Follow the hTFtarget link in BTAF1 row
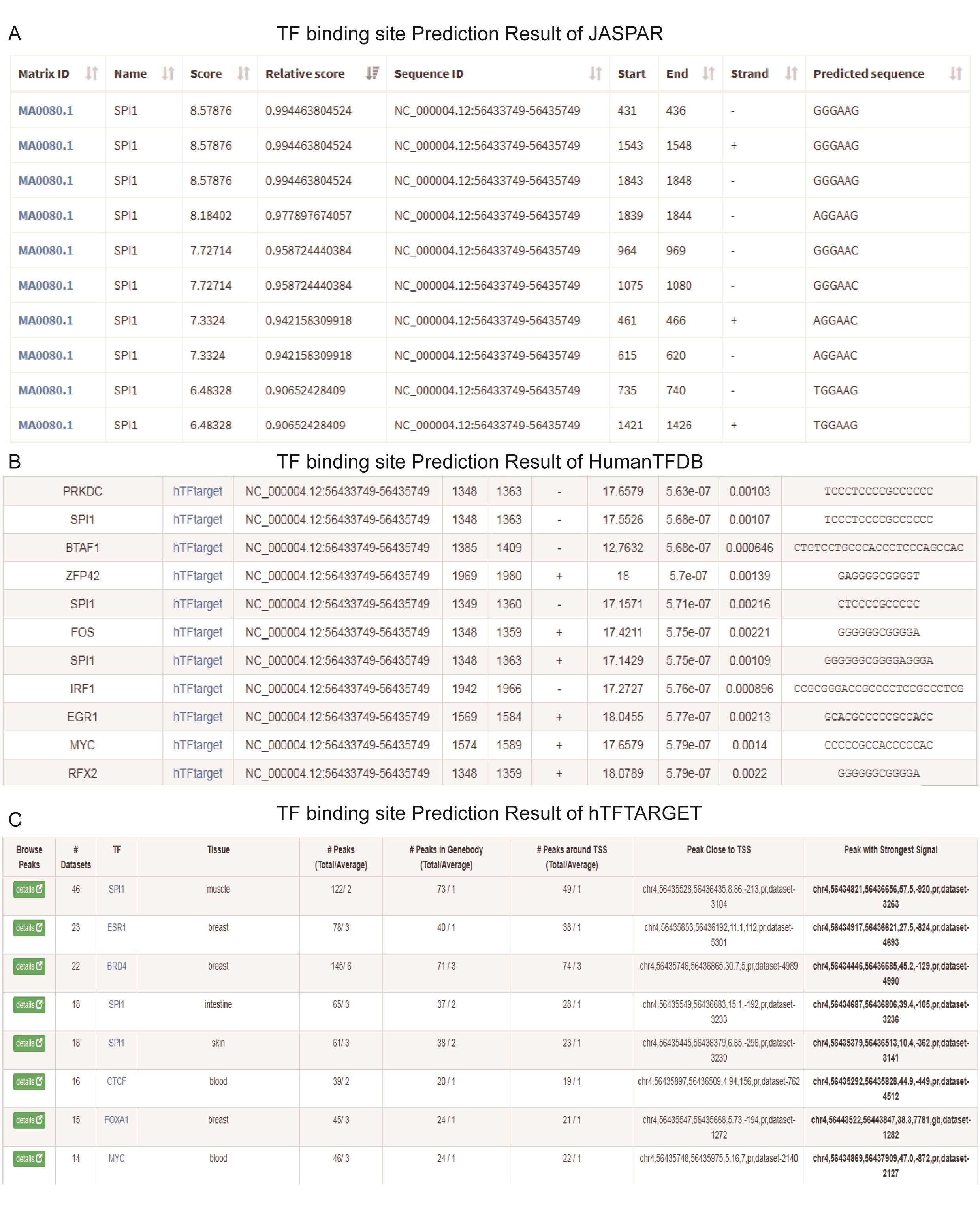Screen dimensions: 980x1207 198,548
